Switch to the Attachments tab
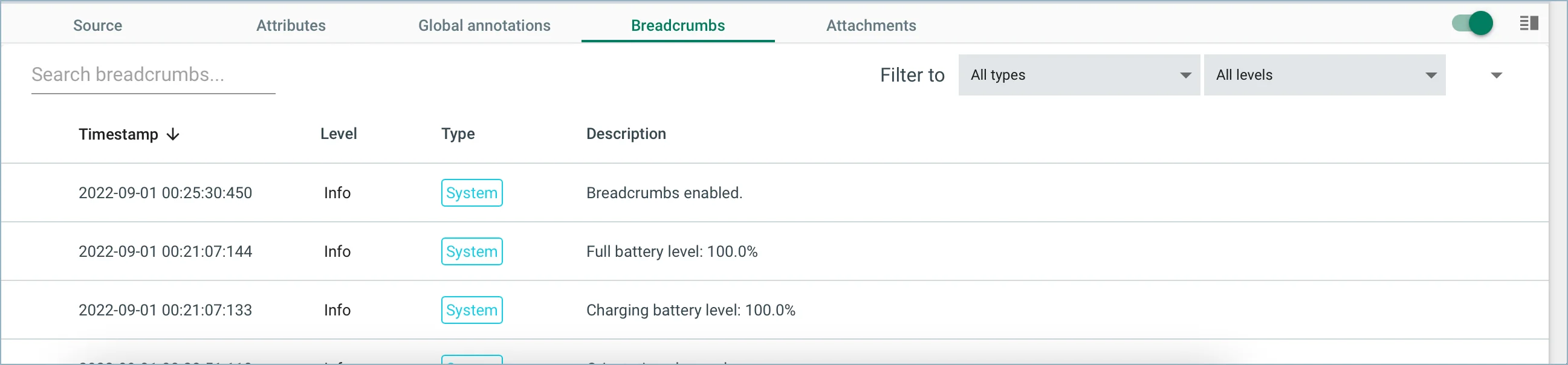 [x=871, y=25]
